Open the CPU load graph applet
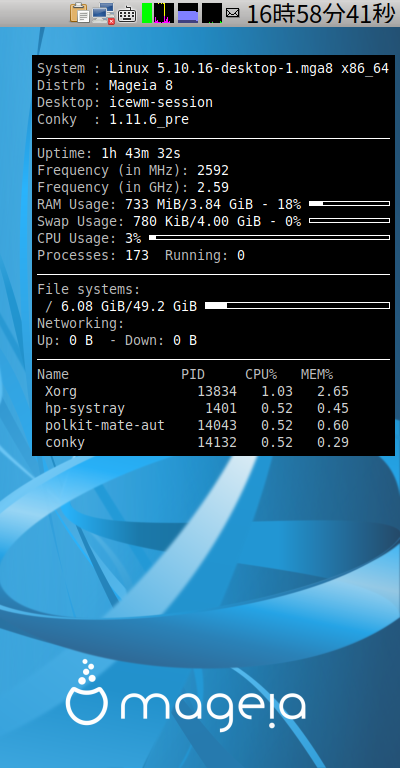400x768 pixels. click(164, 13)
